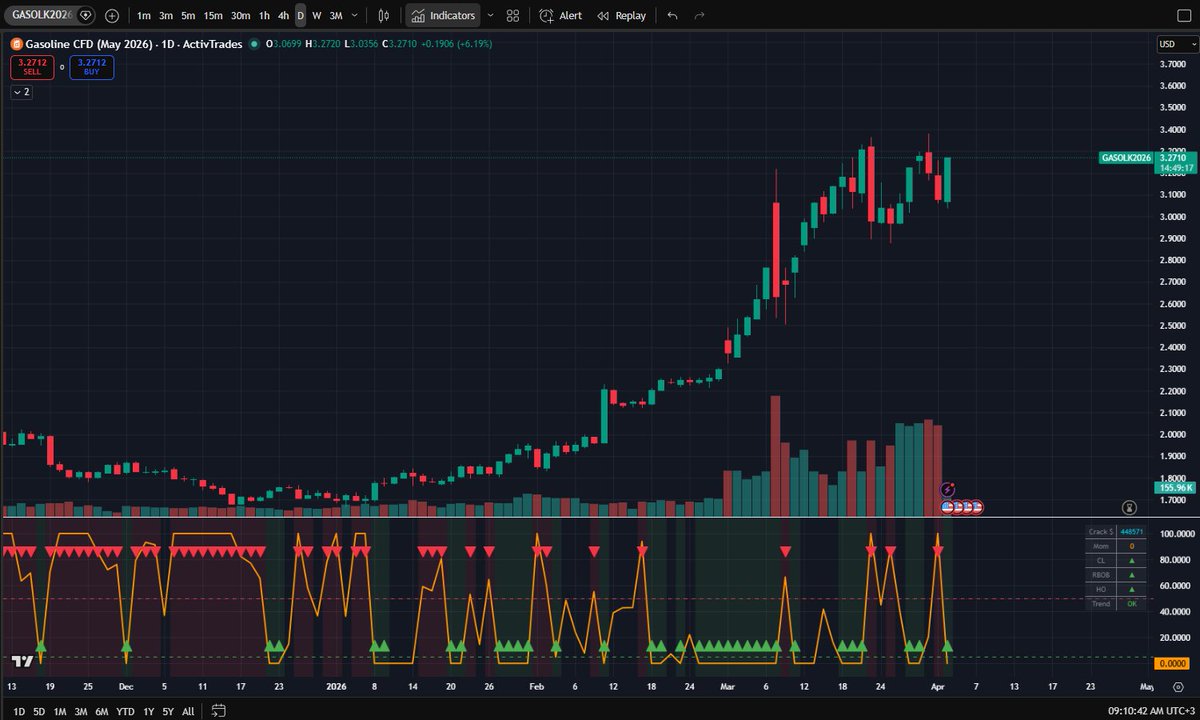Set date range to YTD

125,711
